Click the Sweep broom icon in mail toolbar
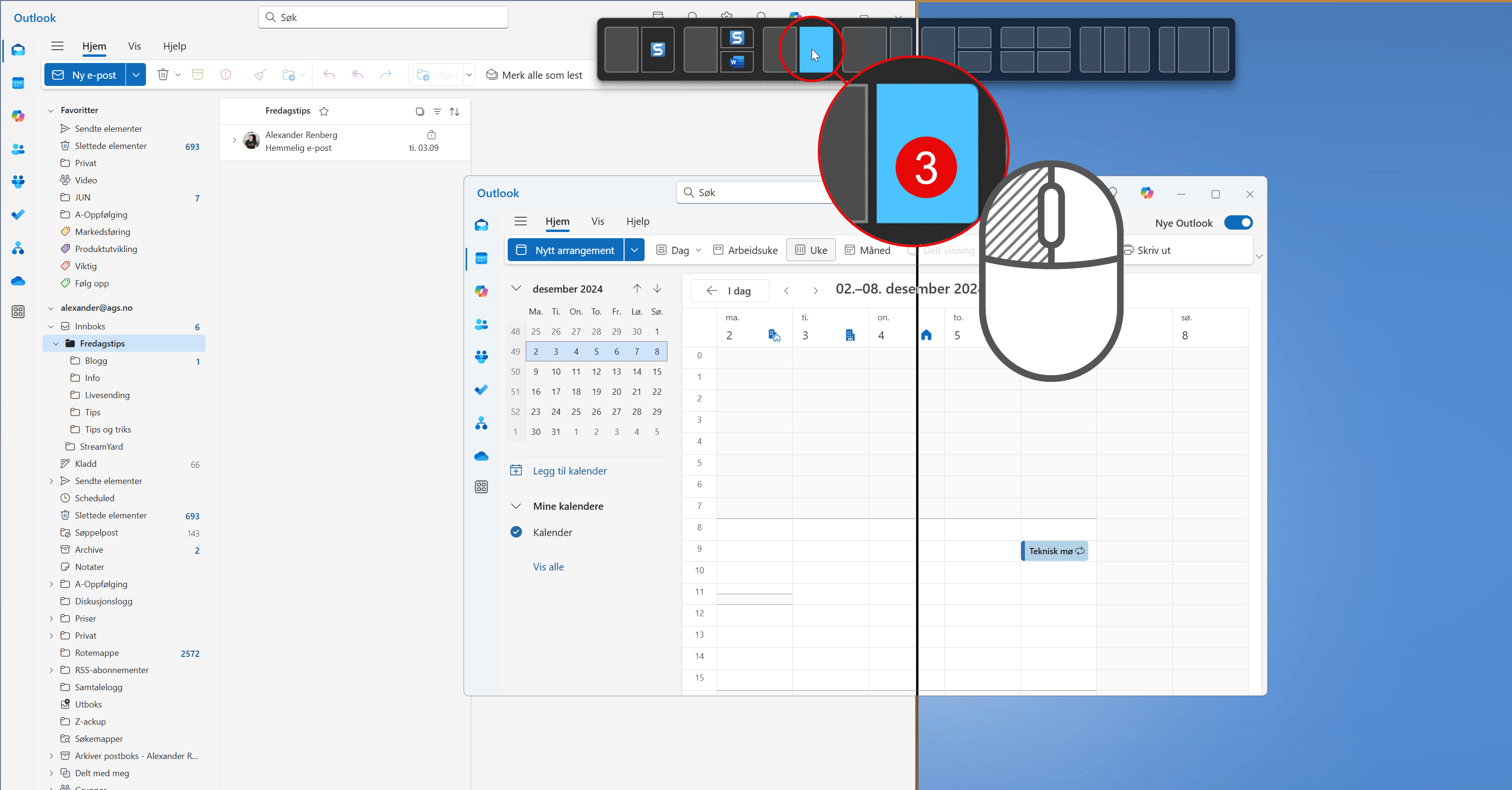 pos(260,74)
